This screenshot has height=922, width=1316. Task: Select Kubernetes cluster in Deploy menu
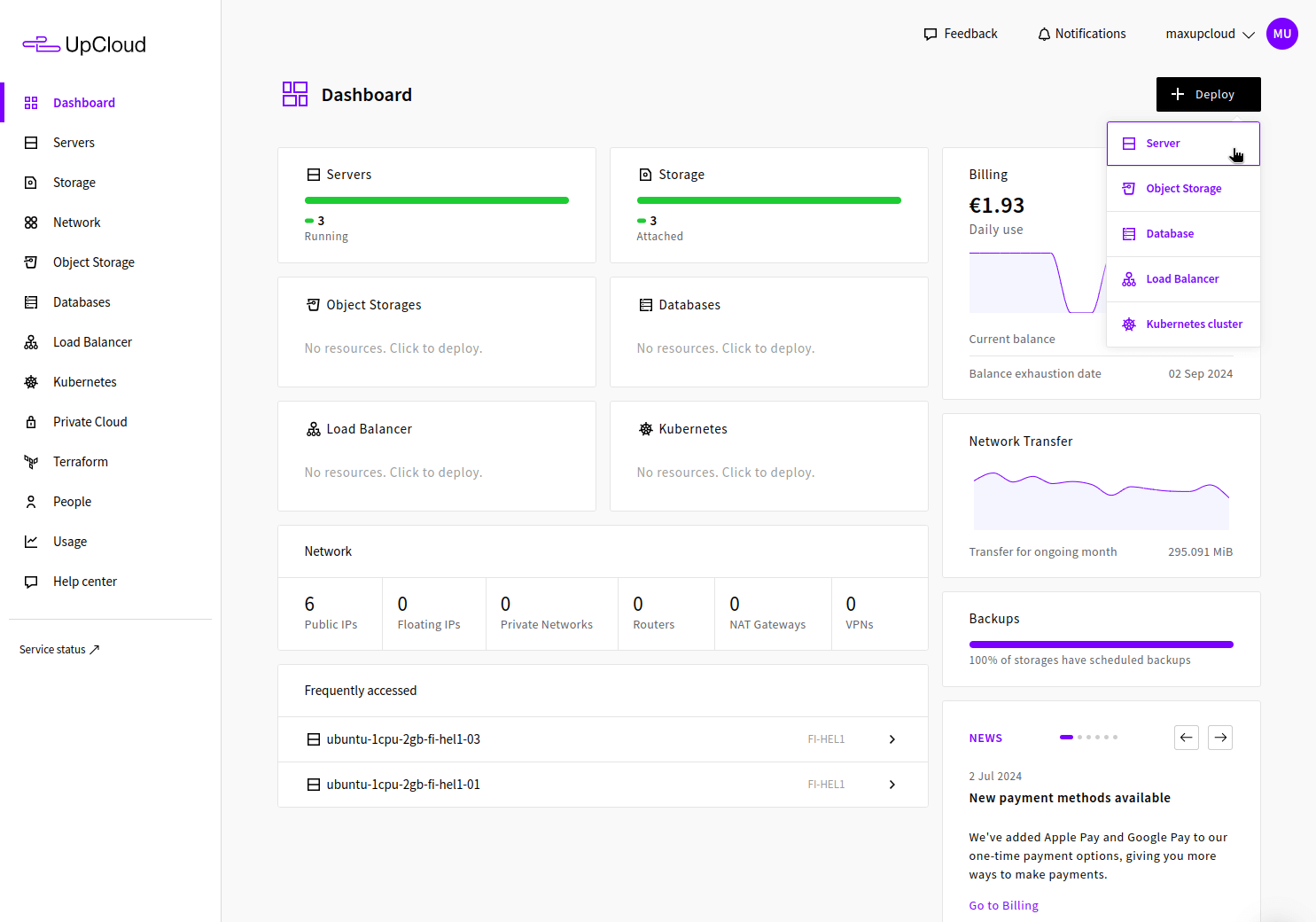(1183, 324)
